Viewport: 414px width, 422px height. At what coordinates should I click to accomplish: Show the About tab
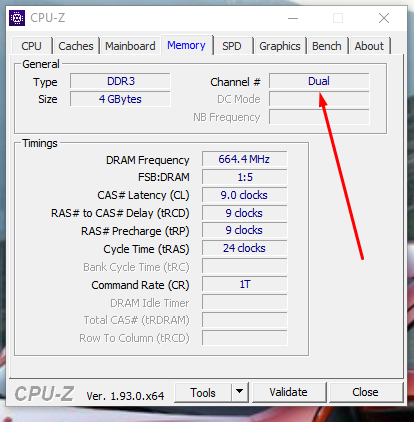point(369,46)
